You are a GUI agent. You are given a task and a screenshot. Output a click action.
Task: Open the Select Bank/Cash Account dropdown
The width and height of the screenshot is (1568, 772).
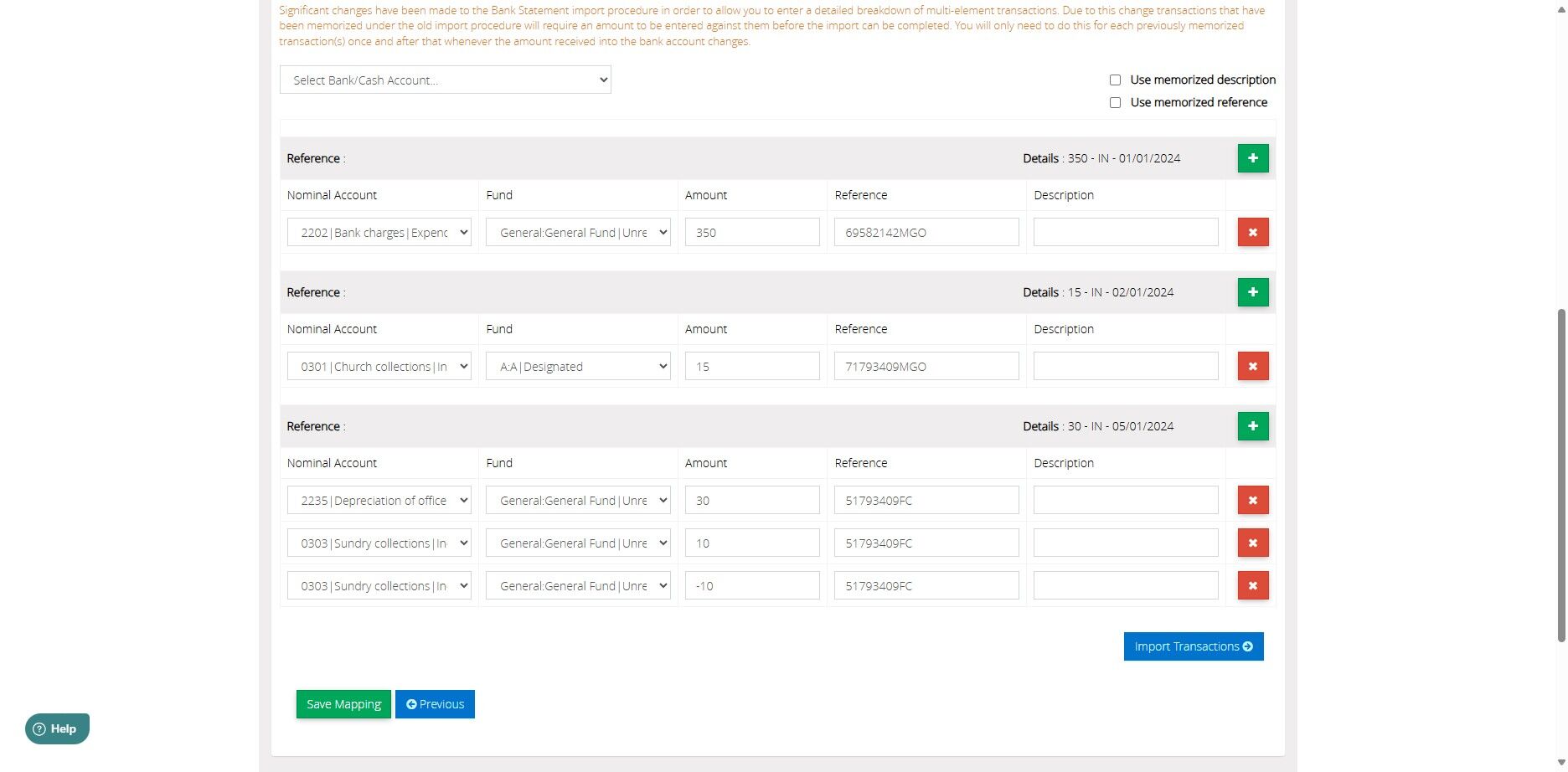coord(445,80)
